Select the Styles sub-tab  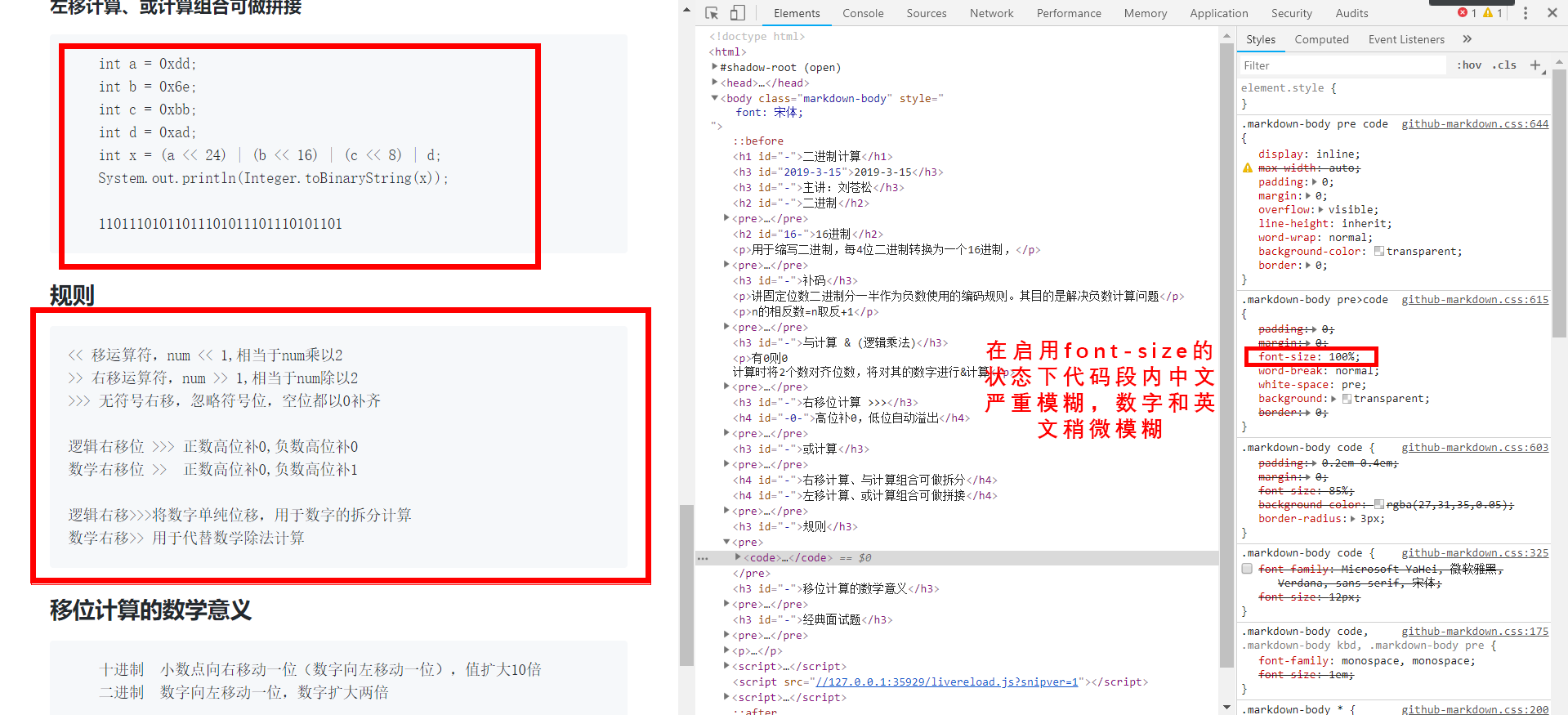tap(1261, 39)
